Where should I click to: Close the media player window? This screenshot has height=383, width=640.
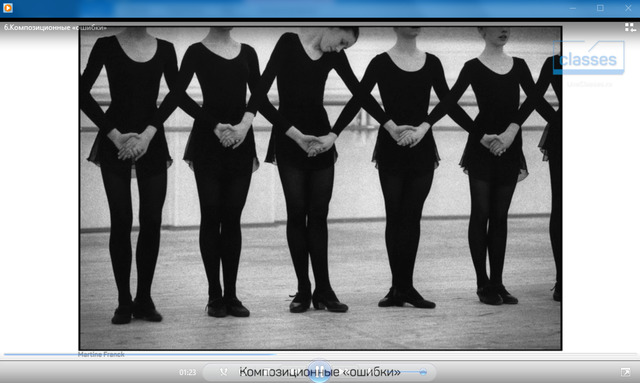(628, 8)
